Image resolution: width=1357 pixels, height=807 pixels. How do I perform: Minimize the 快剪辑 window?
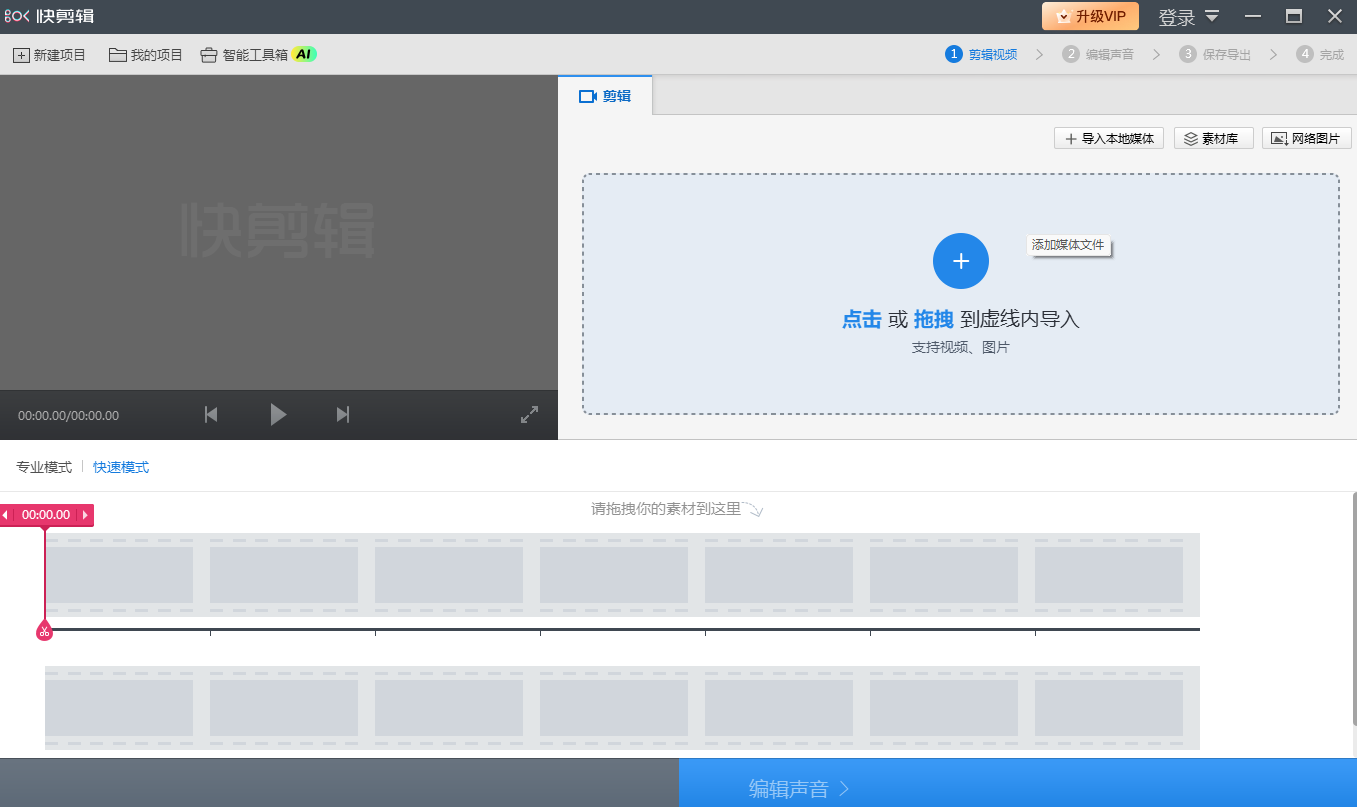pyautogui.click(x=1252, y=16)
